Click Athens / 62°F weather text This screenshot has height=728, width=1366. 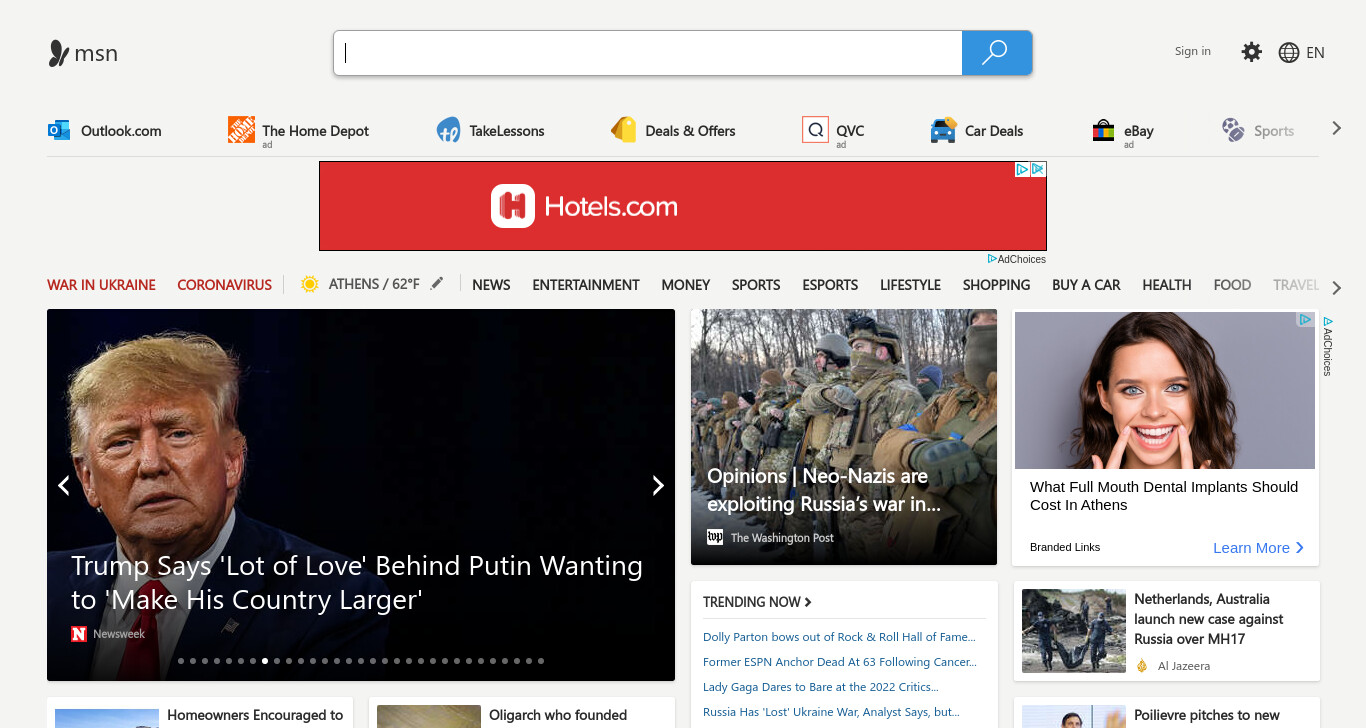(x=374, y=284)
